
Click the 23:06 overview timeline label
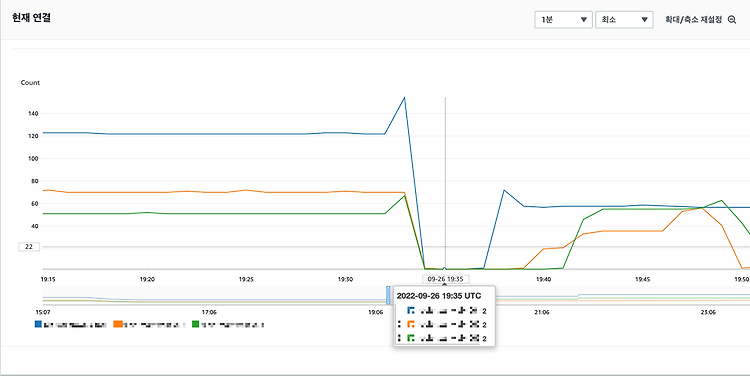coord(708,312)
